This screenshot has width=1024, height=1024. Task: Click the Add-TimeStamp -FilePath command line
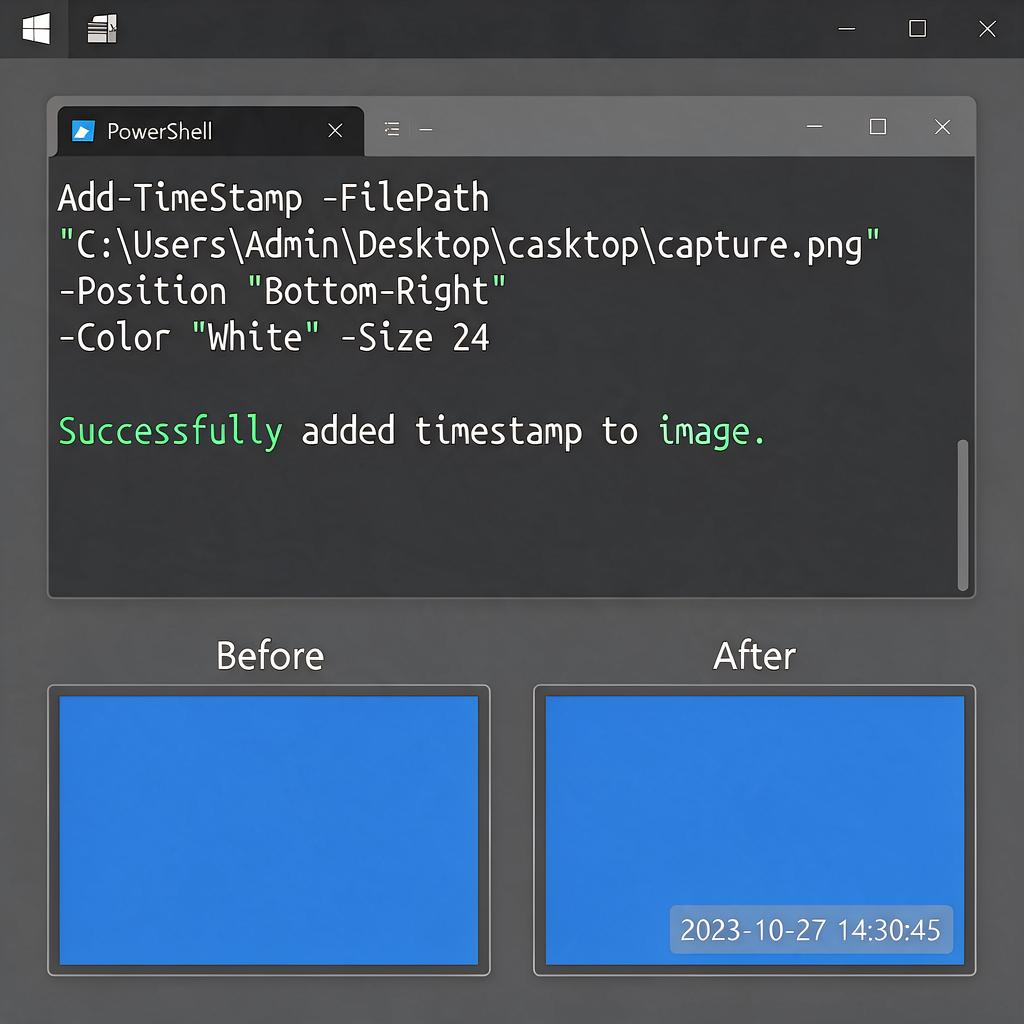(x=274, y=198)
